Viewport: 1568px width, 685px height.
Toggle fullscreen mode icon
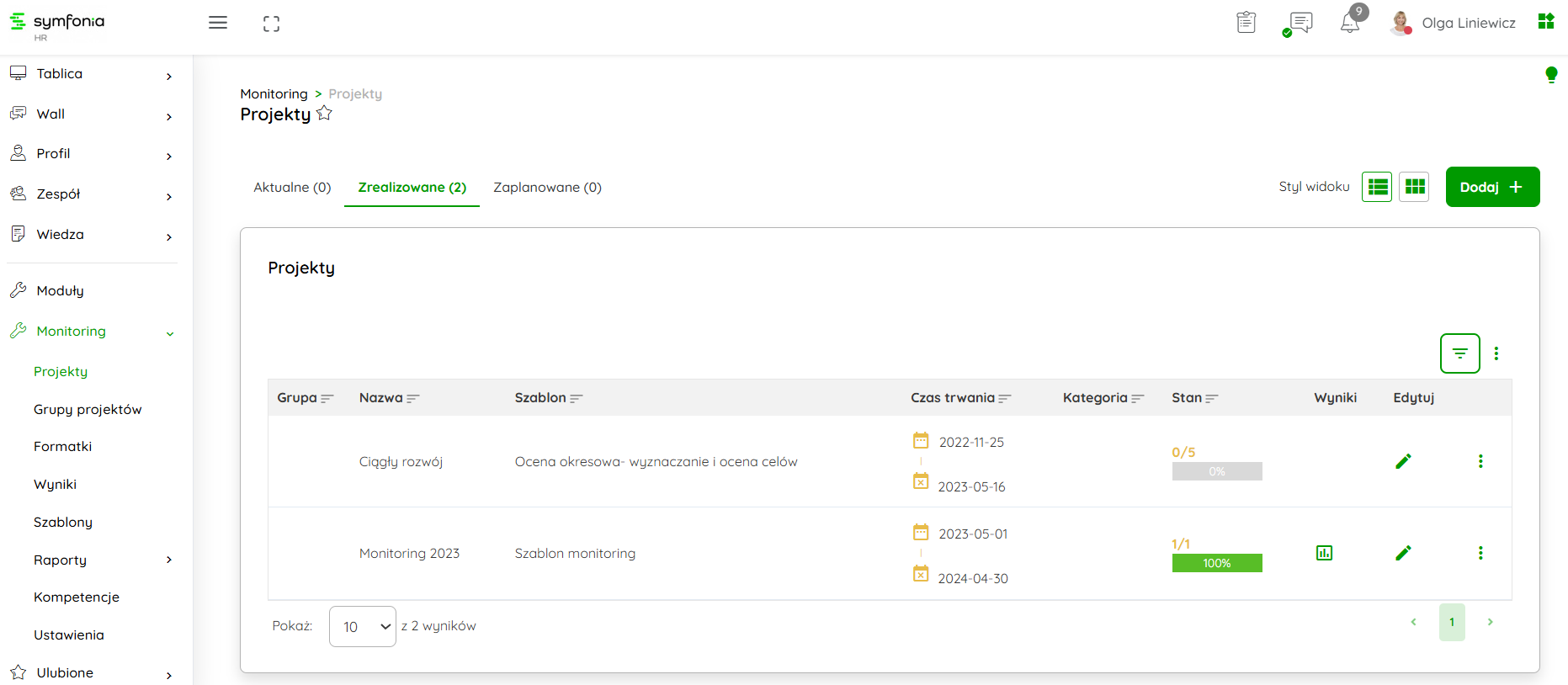pos(271,24)
